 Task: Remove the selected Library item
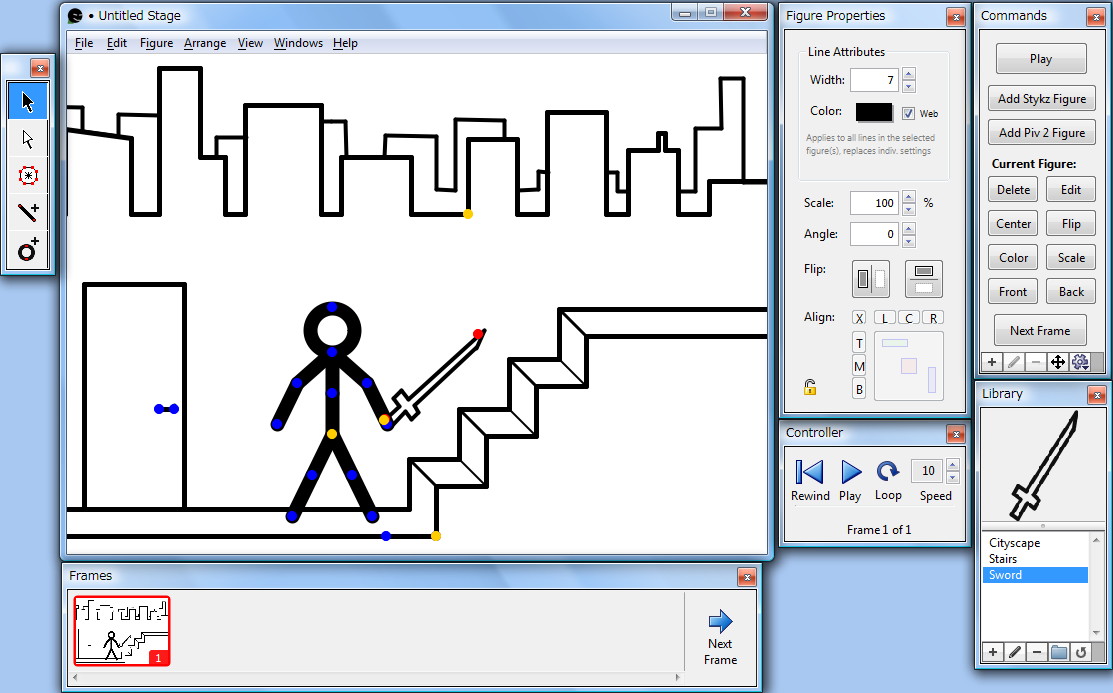coord(1036,652)
